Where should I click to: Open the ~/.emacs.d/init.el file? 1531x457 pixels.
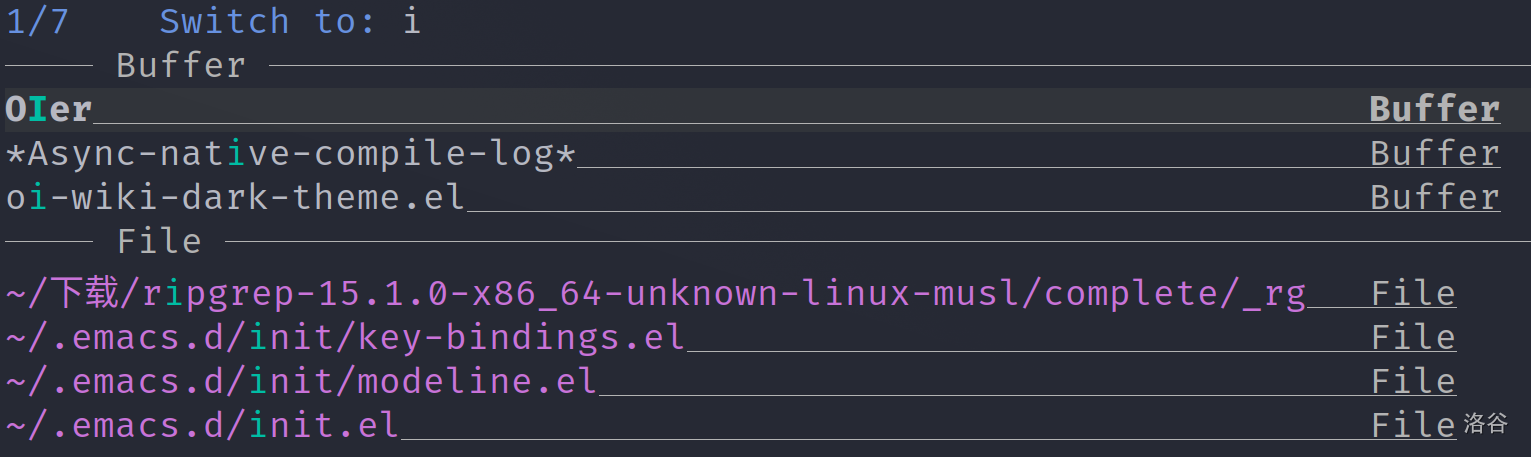point(202,426)
